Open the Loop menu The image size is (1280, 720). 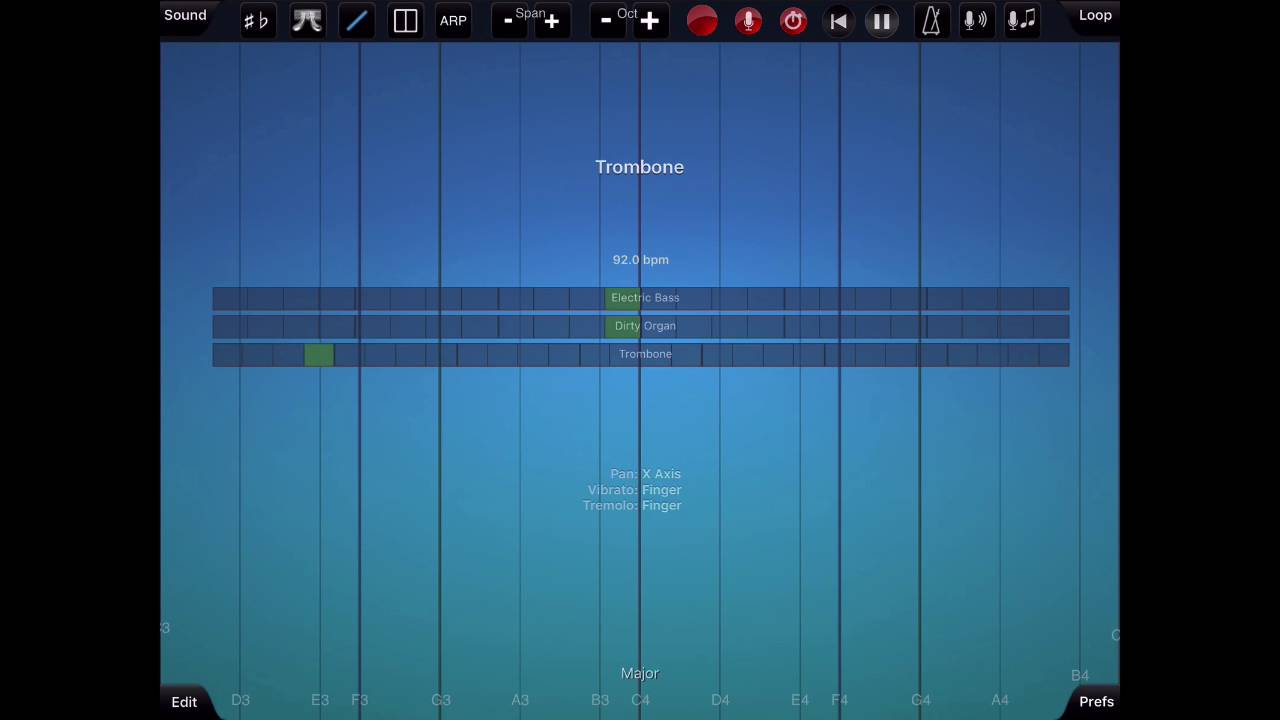click(x=1095, y=15)
